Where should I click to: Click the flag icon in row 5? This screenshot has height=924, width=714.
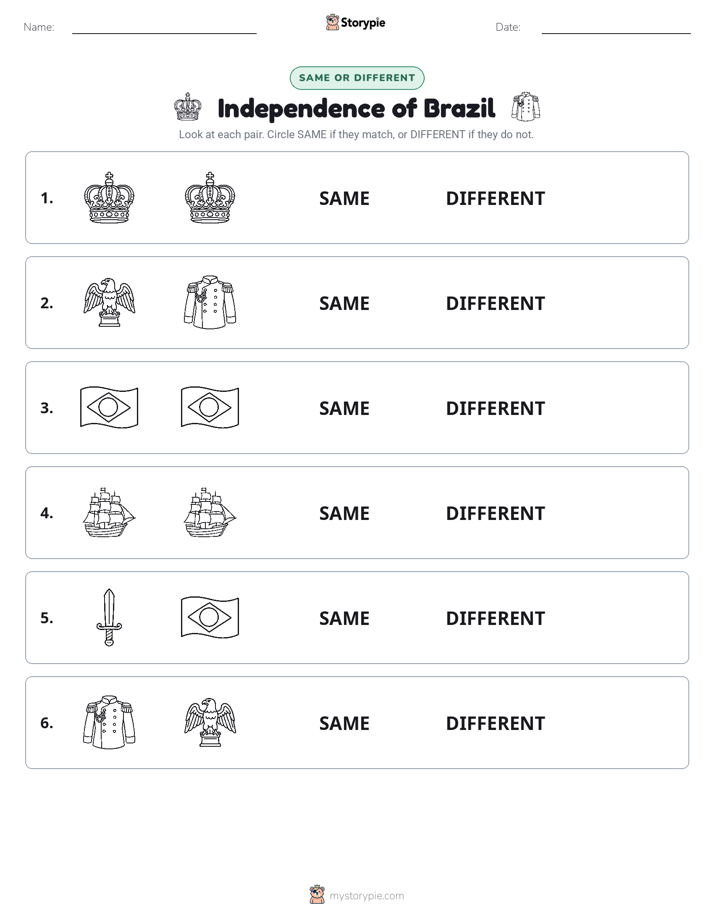click(210, 617)
